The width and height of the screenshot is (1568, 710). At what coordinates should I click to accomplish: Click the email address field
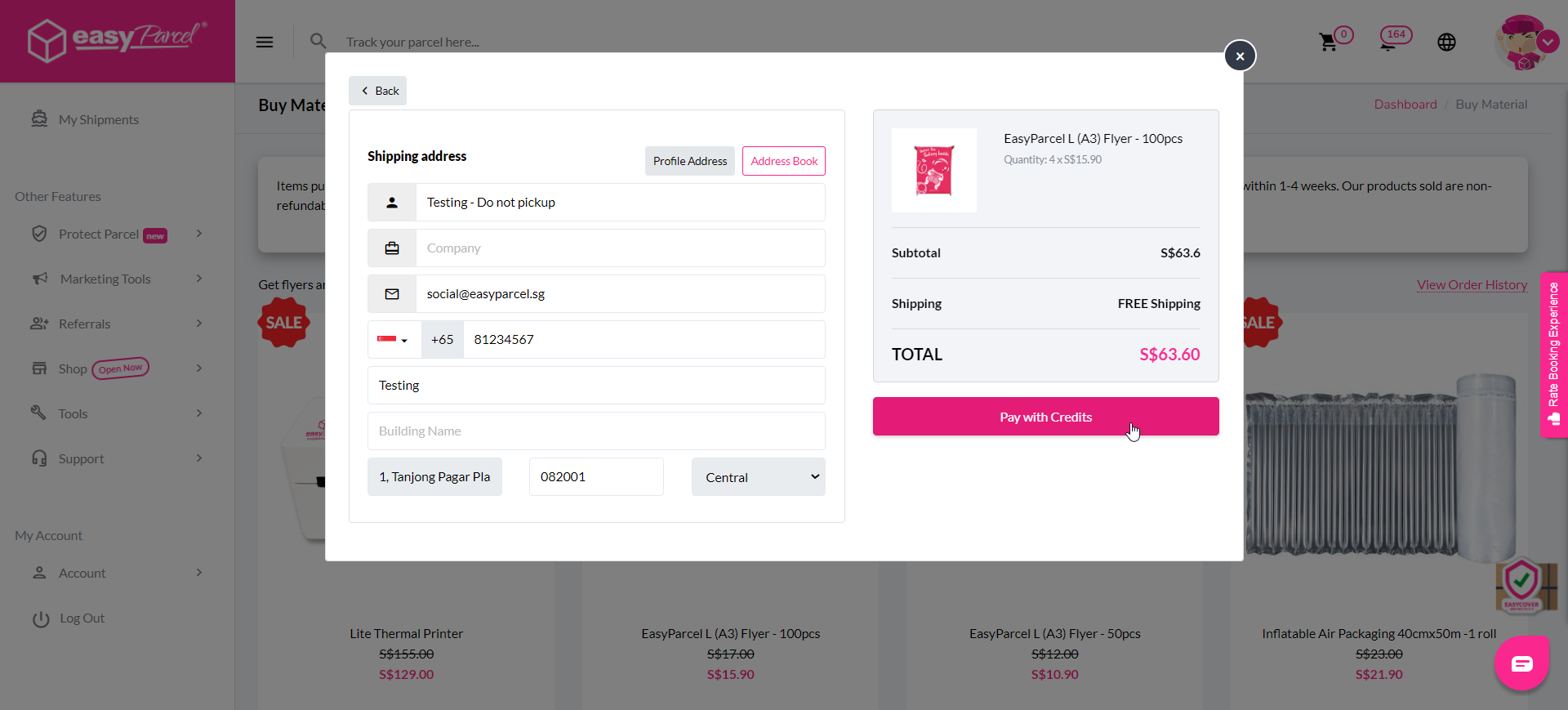[621, 294]
